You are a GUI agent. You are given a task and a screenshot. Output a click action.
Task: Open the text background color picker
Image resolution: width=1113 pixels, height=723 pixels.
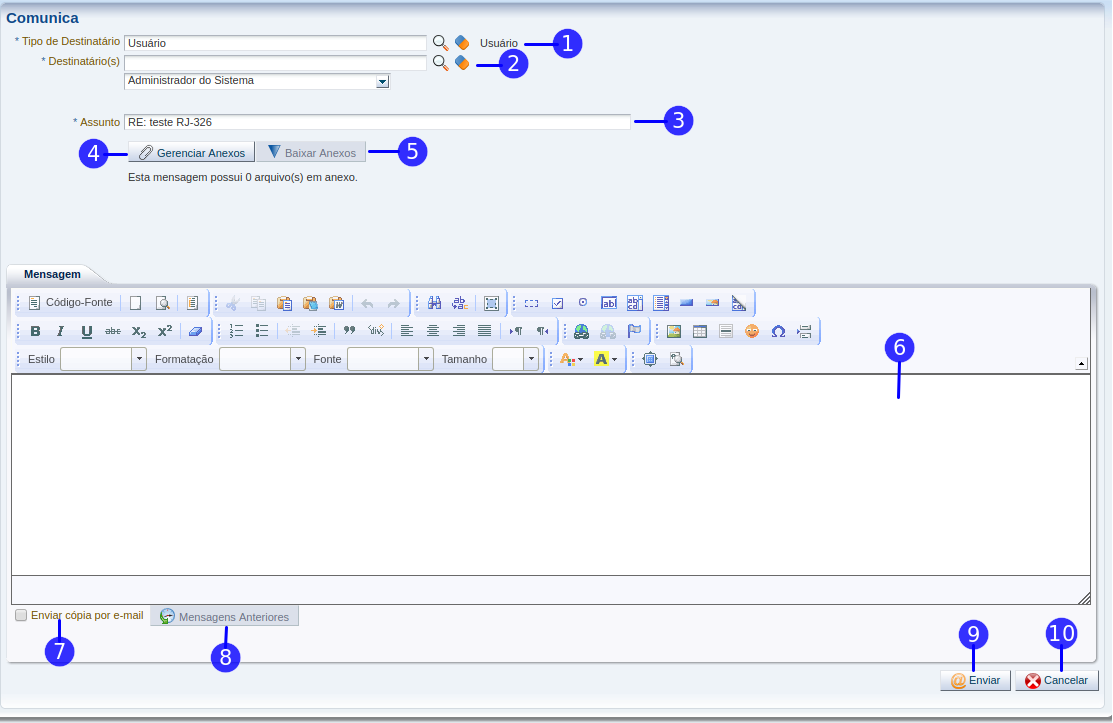click(x=606, y=359)
